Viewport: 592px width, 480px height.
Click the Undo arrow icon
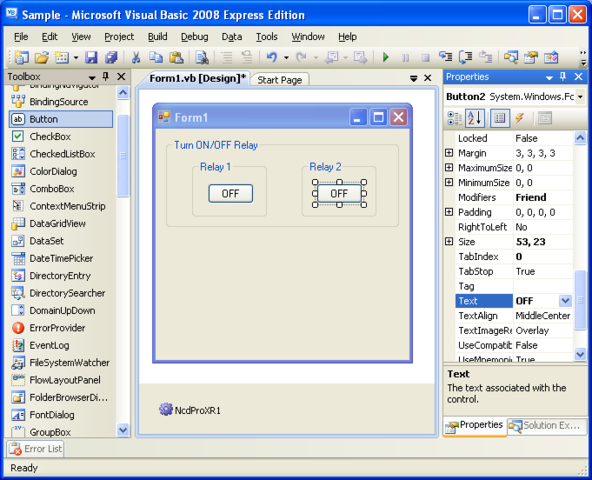click(272, 57)
